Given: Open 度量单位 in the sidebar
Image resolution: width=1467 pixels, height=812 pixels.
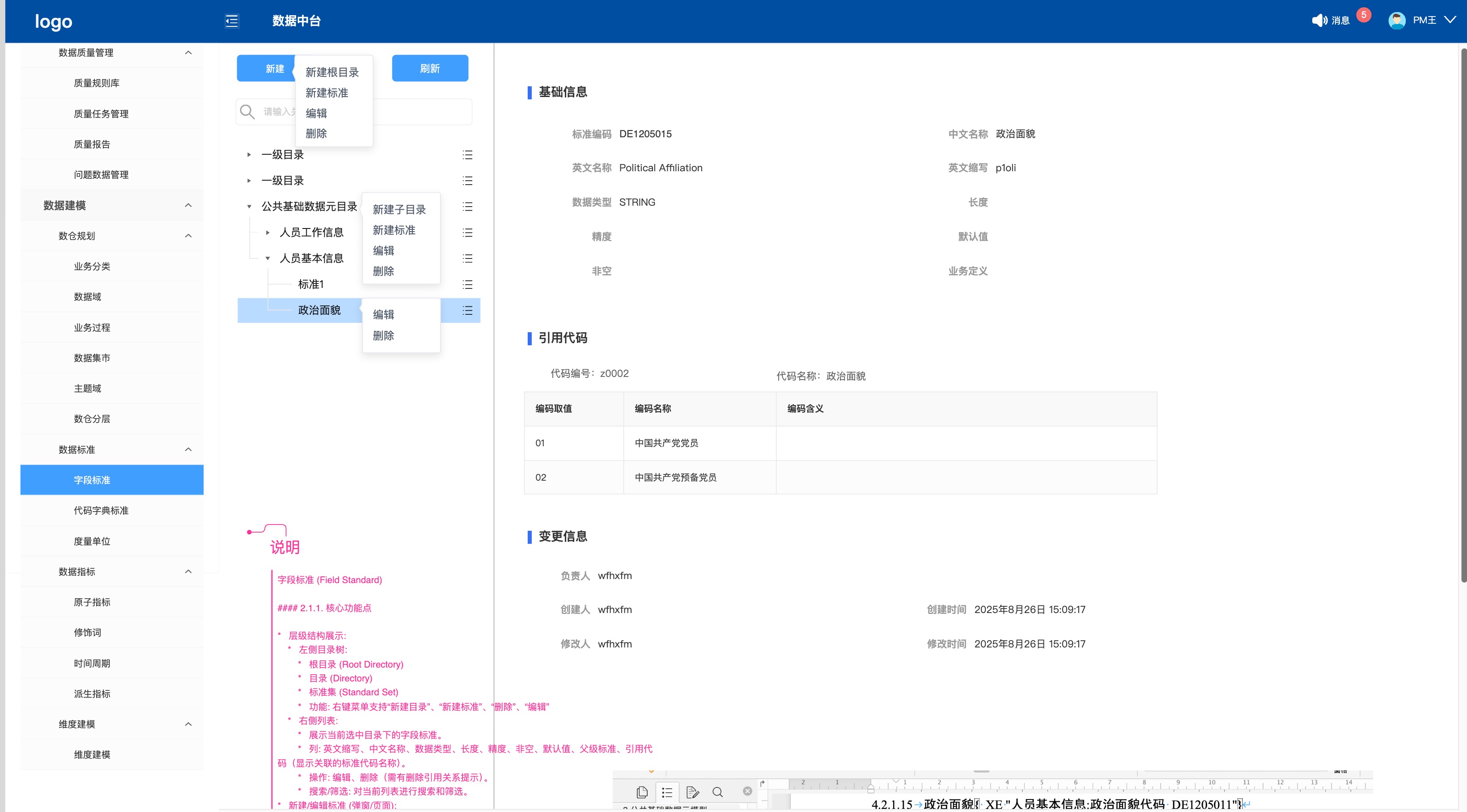Looking at the screenshot, I should coord(112,541).
